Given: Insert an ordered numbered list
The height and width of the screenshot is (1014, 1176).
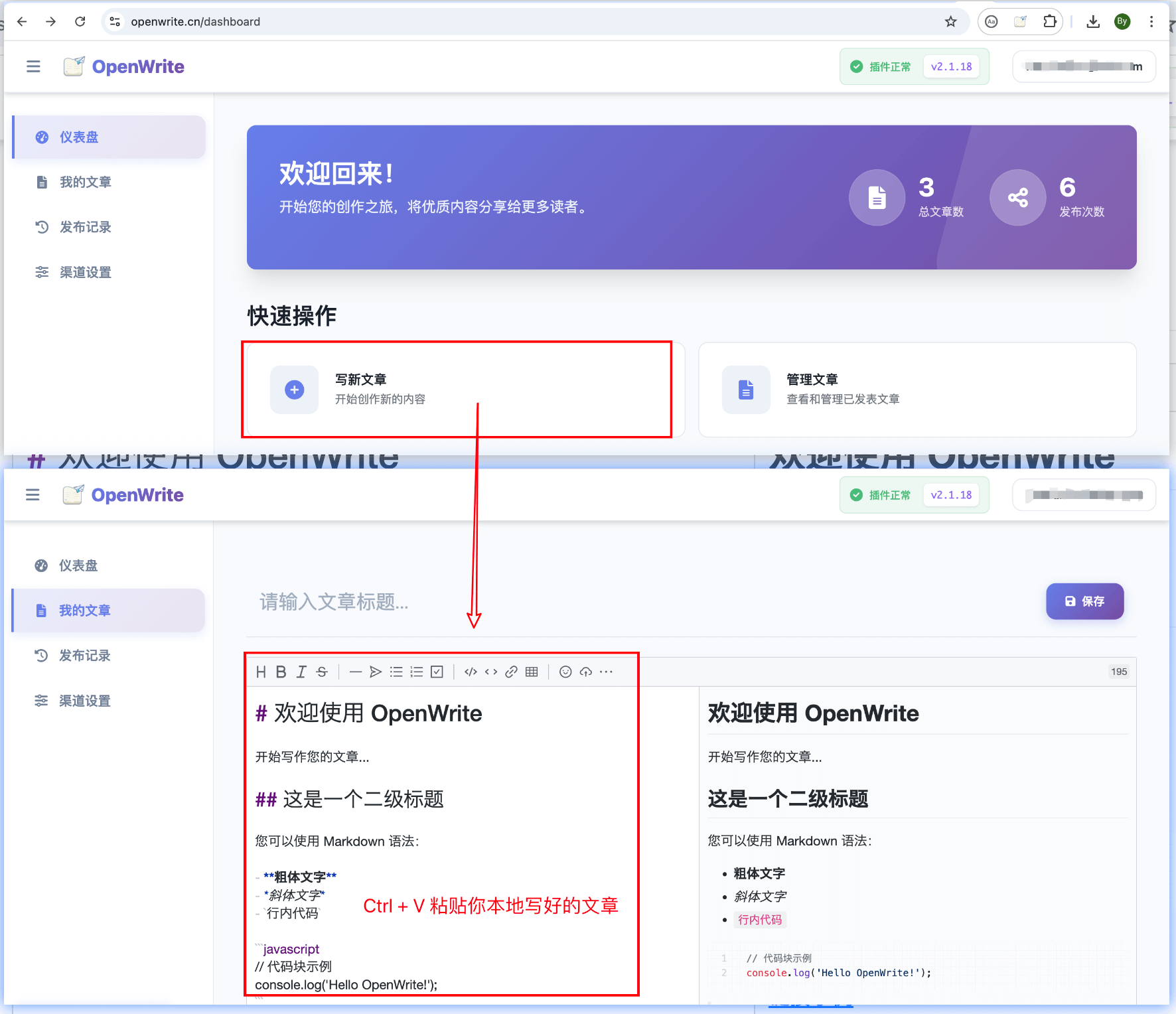Looking at the screenshot, I should (417, 672).
